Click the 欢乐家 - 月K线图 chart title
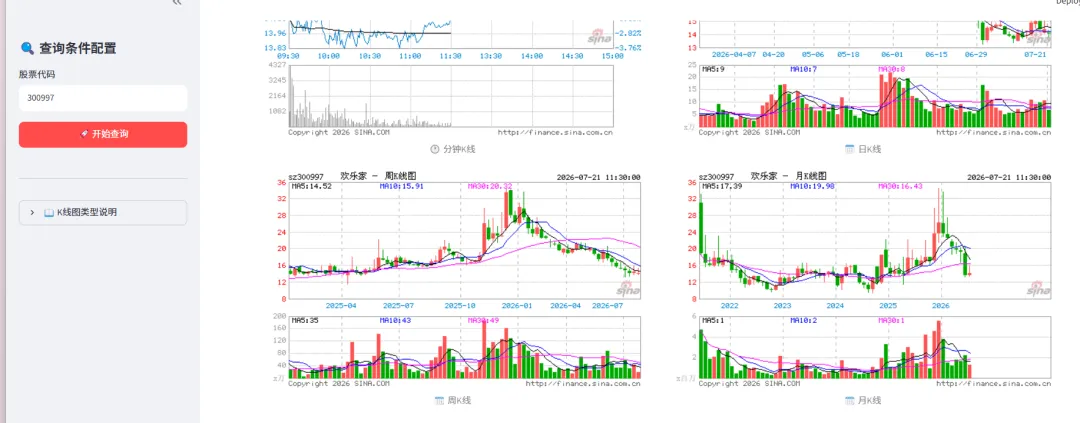The width and height of the screenshot is (1080, 423). pos(787,176)
